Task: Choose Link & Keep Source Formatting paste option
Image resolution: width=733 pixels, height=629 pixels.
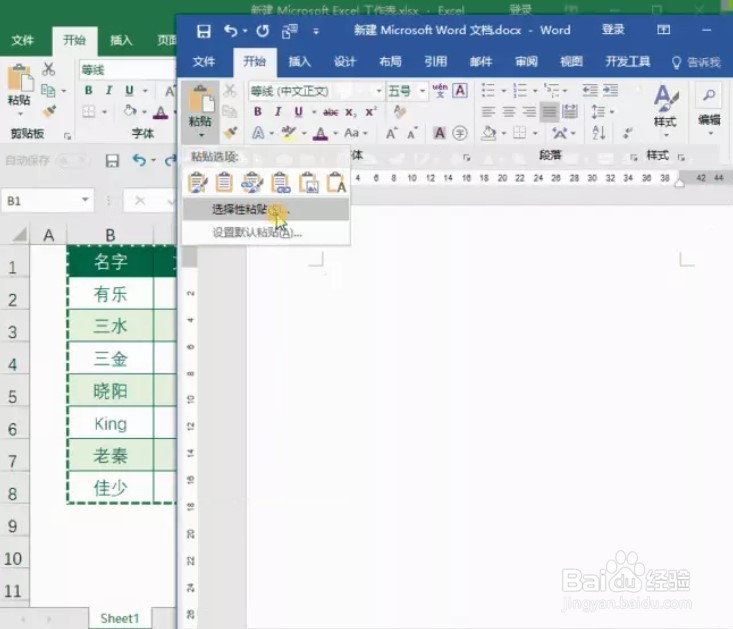Action: click(x=252, y=182)
